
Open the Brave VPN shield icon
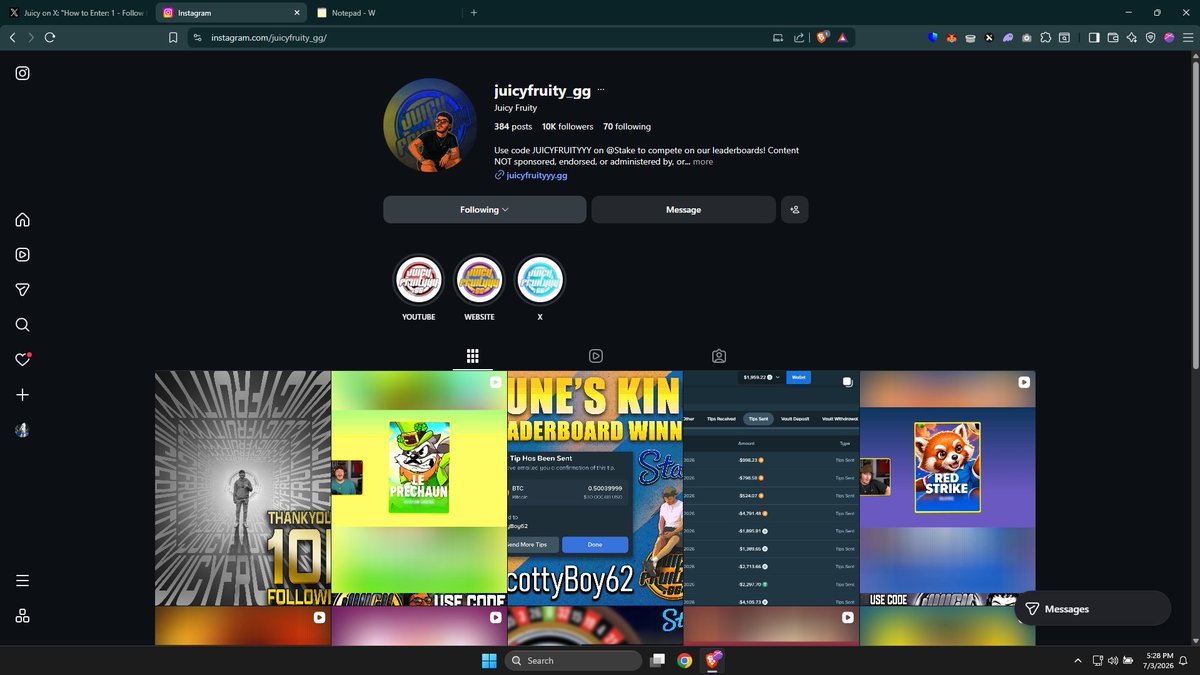point(1150,37)
